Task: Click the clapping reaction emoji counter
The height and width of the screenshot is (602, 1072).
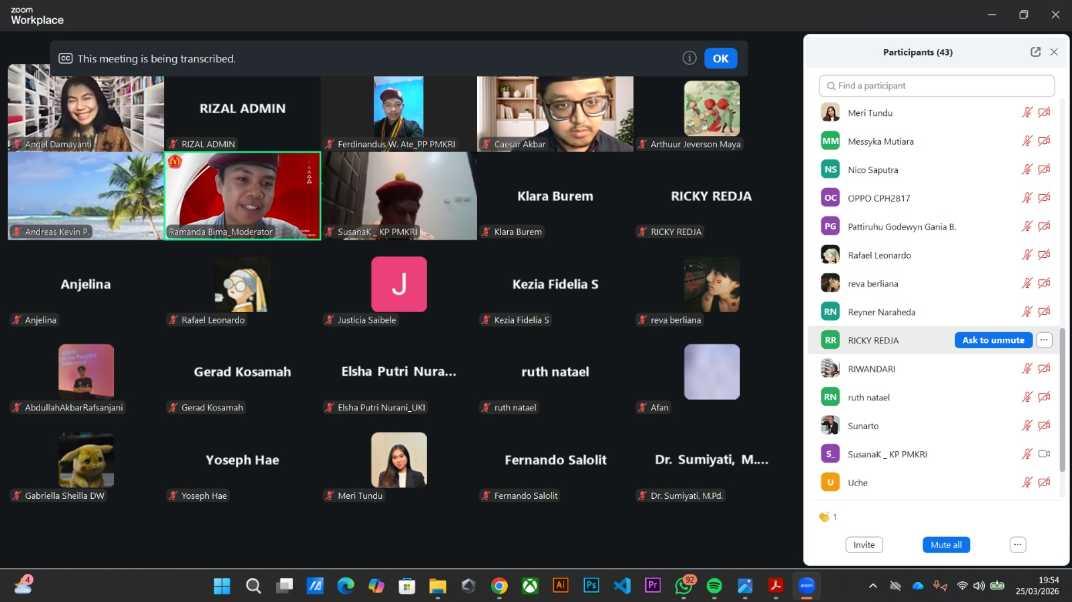Action: 827,517
